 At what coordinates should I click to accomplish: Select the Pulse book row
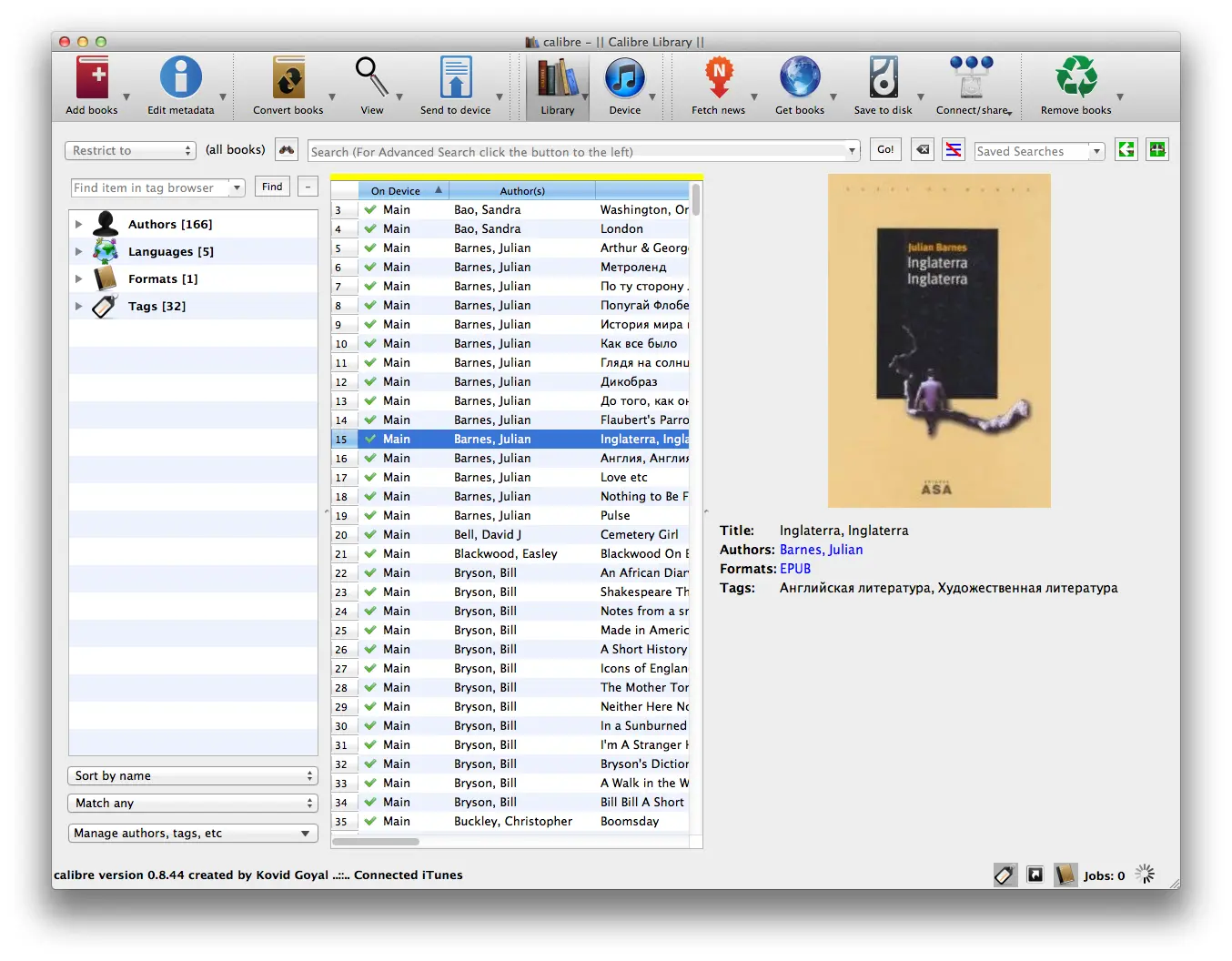click(510, 516)
